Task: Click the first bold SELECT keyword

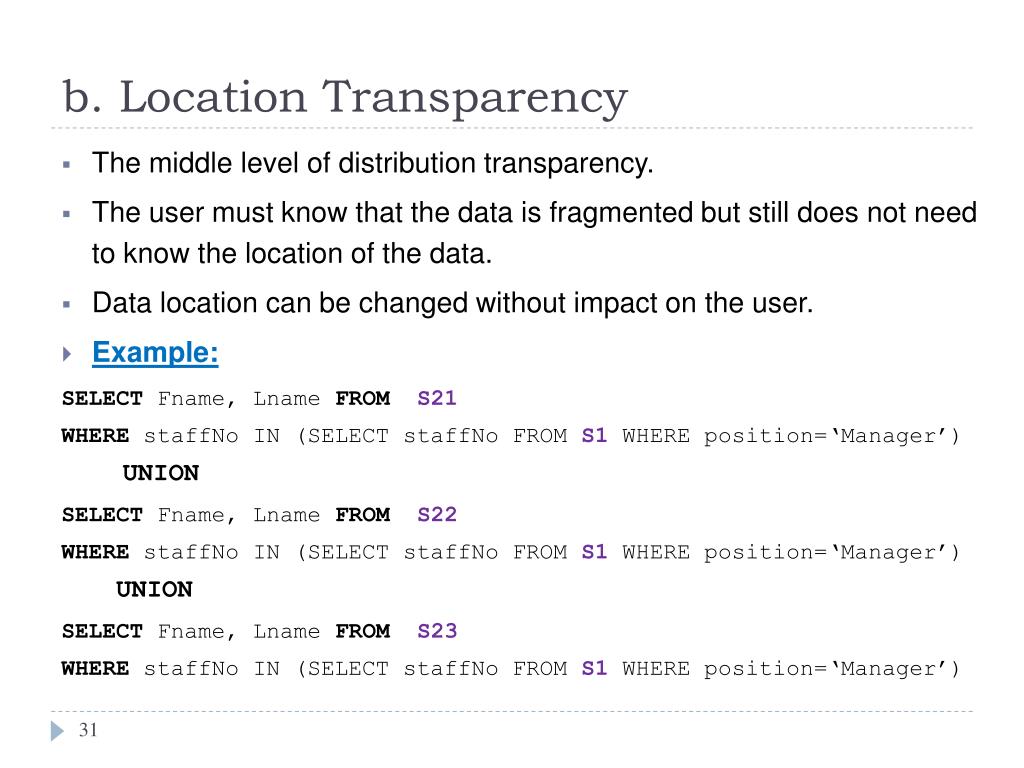Action: click(x=103, y=398)
